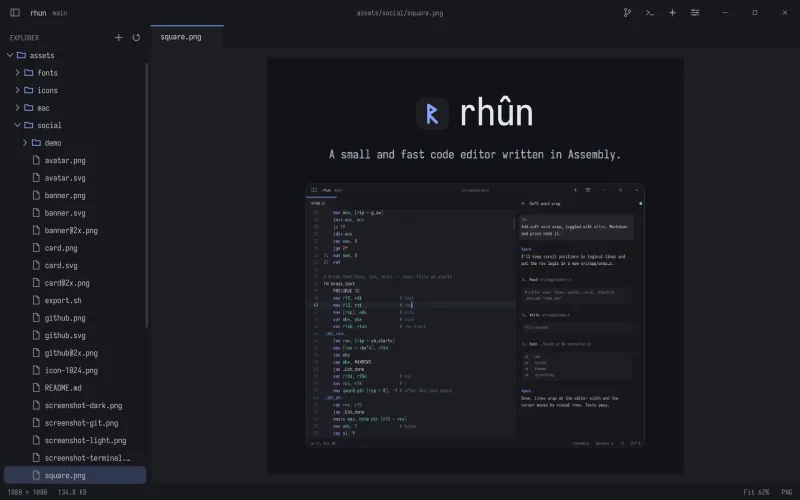Open README.md file
This screenshot has height=500, width=800.
[x=74, y=388]
